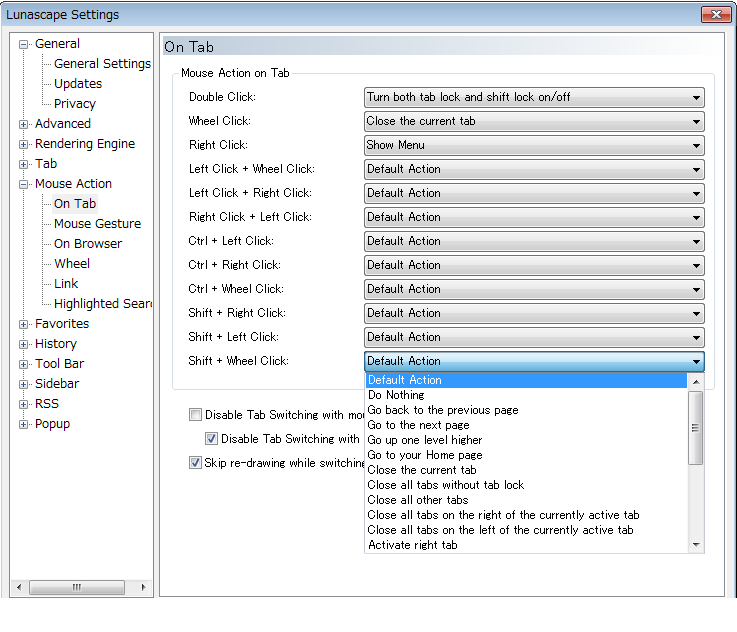737x632 pixels.
Task: Open General Settings in the tree
Action: point(102,63)
